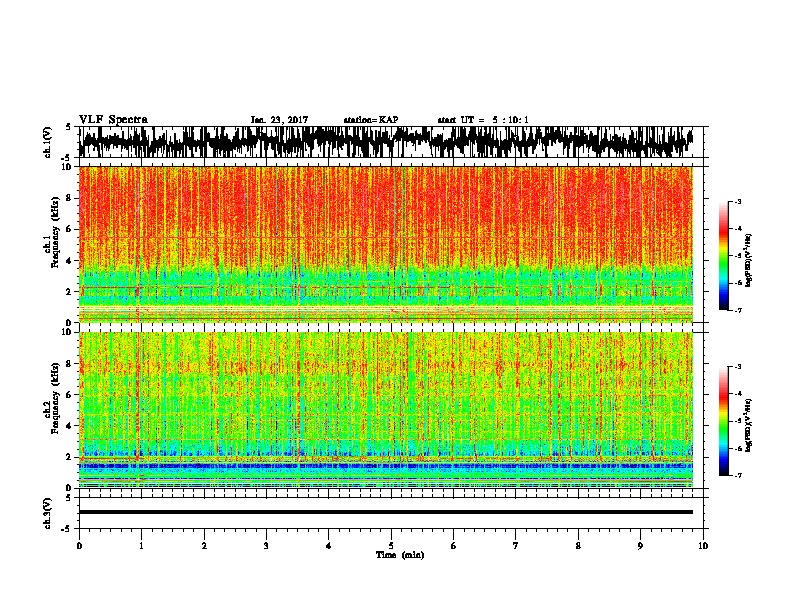Click the ch.1 spectrogram color bar
The image size is (792, 612).
pos(723,256)
